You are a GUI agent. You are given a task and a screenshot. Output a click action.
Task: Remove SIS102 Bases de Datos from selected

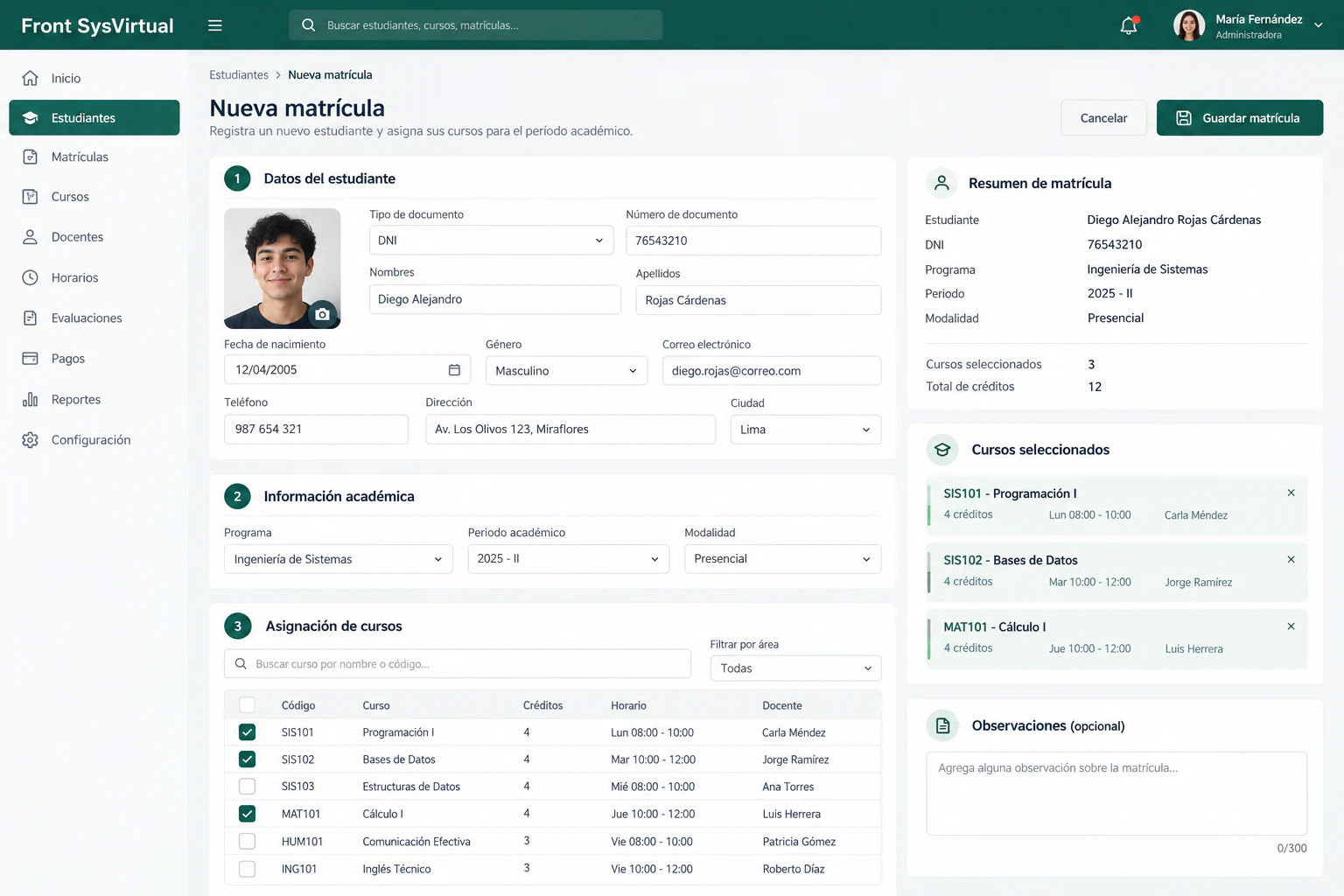coord(1291,559)
